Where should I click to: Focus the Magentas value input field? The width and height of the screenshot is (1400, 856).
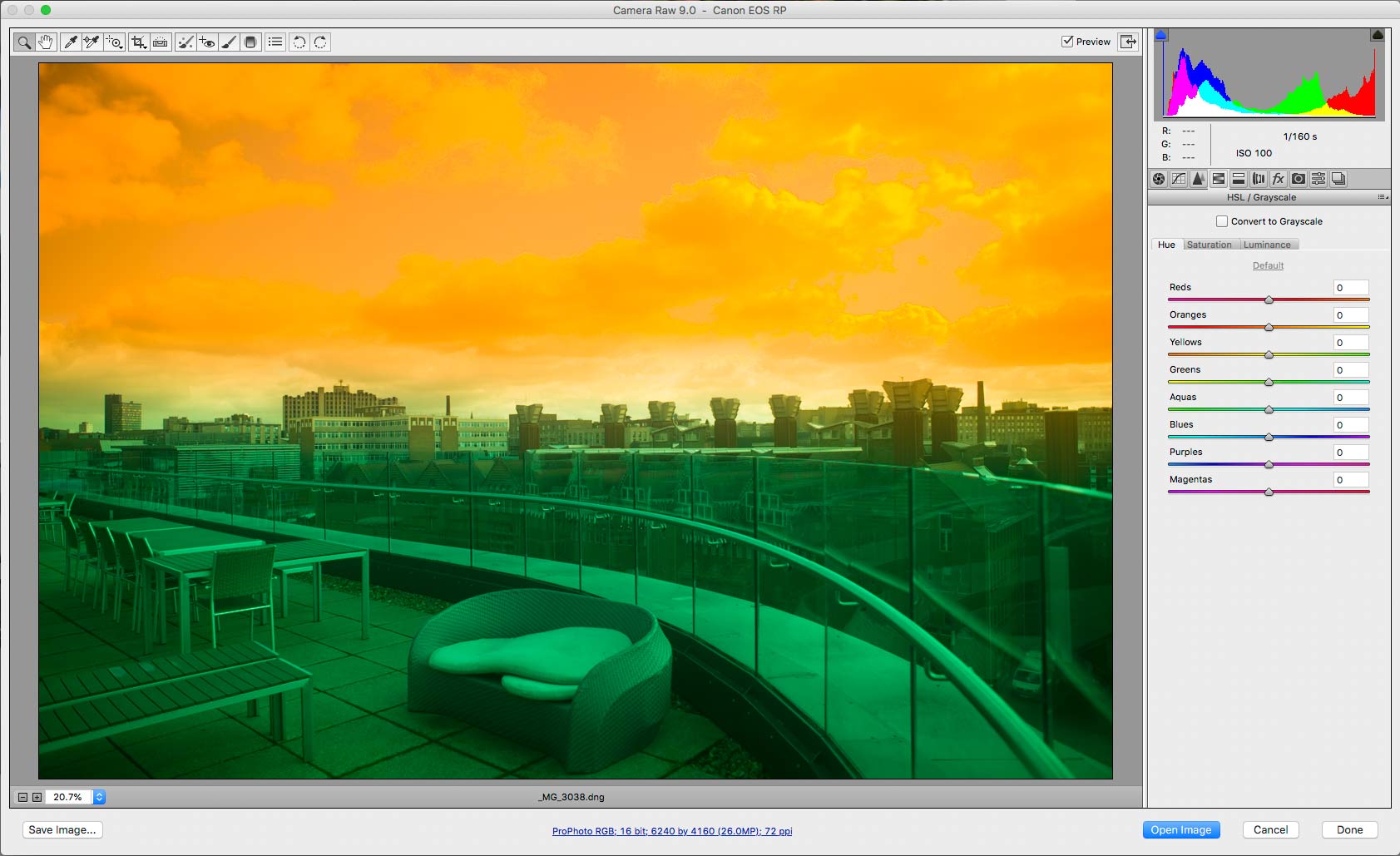(1351, 480)
